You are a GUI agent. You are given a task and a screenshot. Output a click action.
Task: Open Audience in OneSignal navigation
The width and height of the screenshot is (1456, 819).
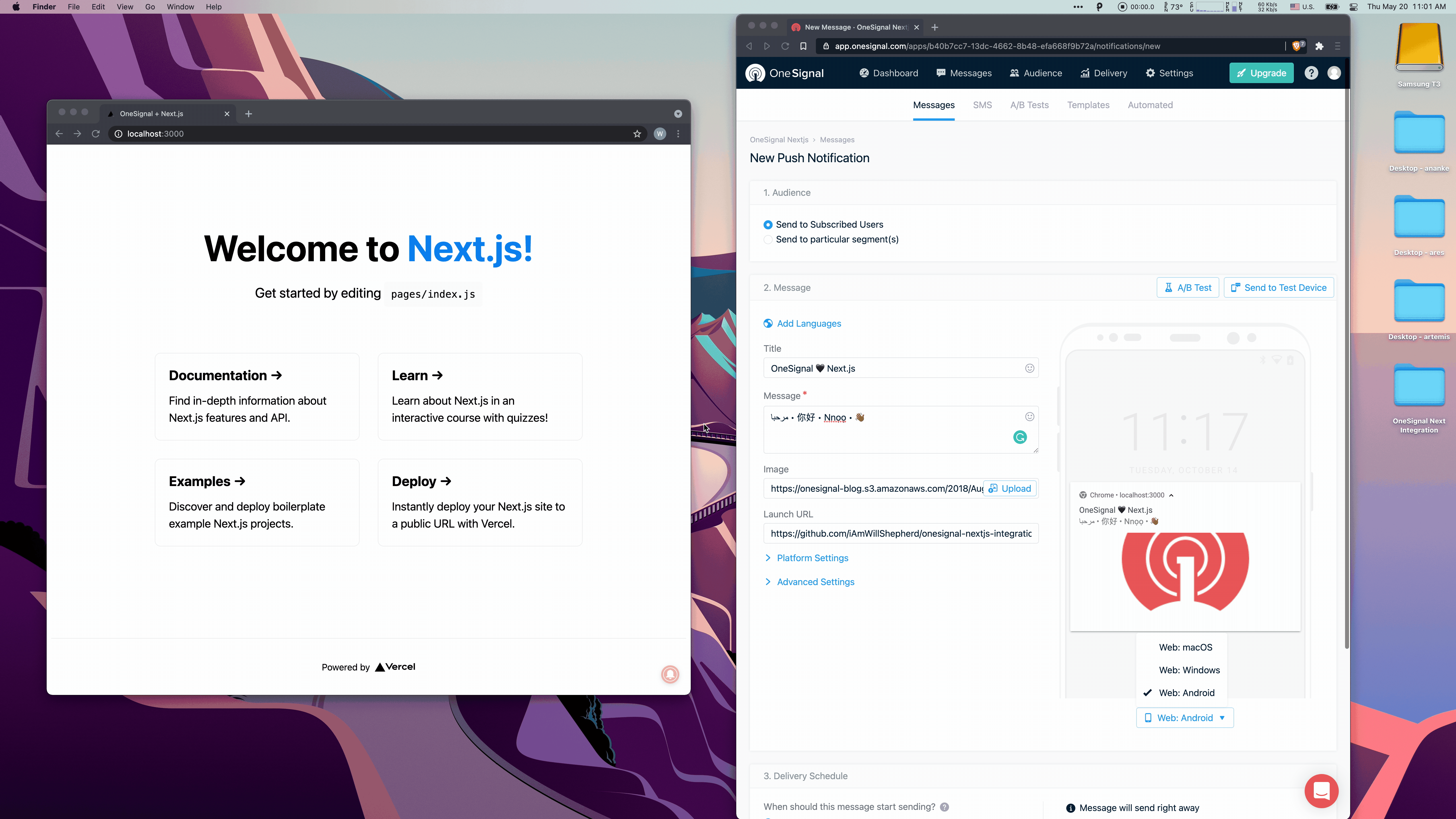[1036, 73]
